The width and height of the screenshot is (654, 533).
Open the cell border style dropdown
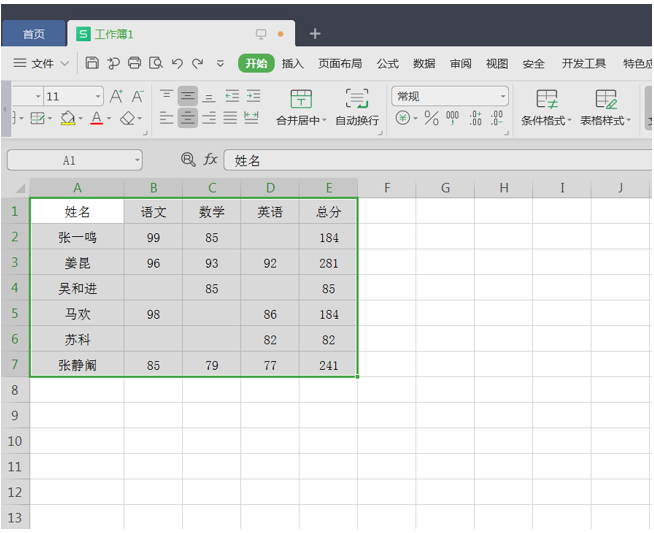click(50, 118)
